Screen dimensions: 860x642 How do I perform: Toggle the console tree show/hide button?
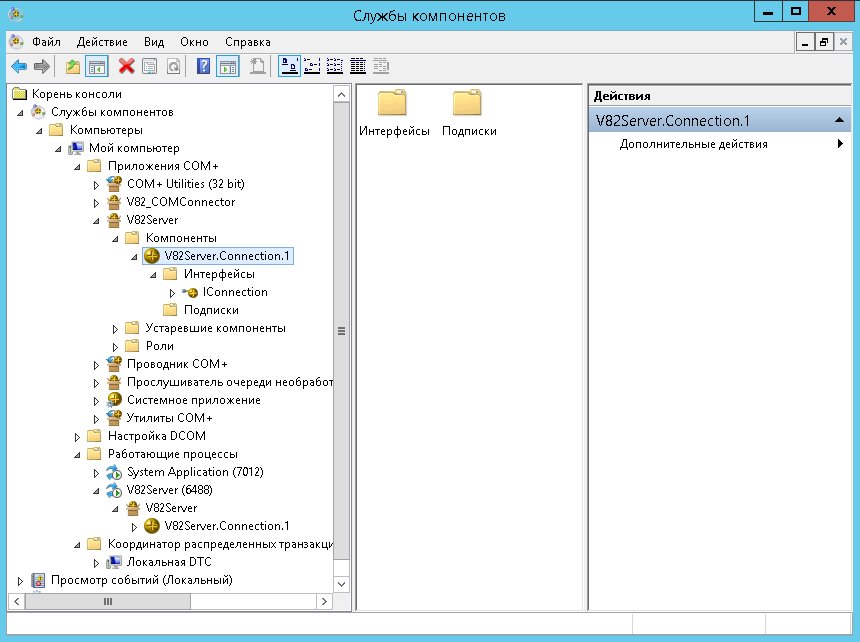(97, 67)
